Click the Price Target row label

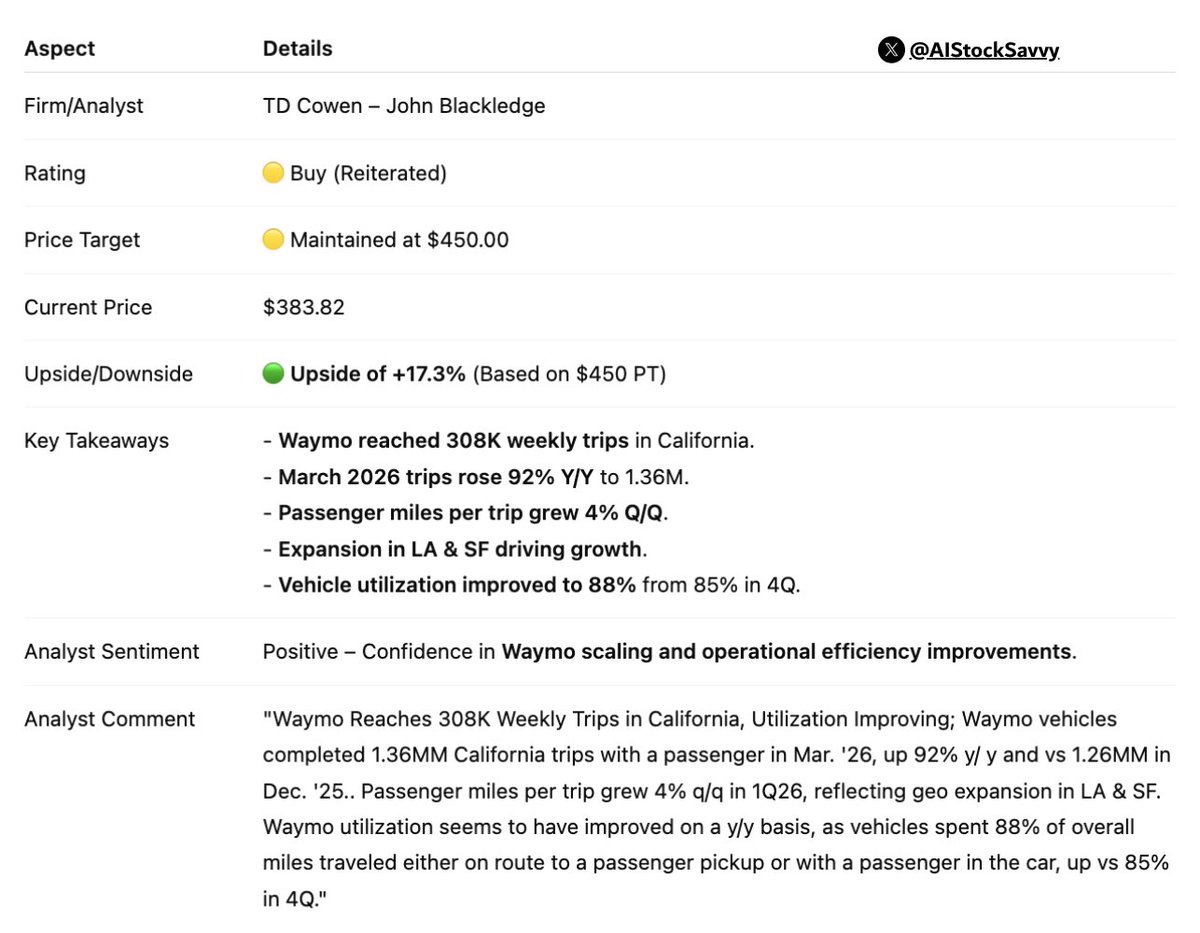pyautogui.click(x=82, y=240)
